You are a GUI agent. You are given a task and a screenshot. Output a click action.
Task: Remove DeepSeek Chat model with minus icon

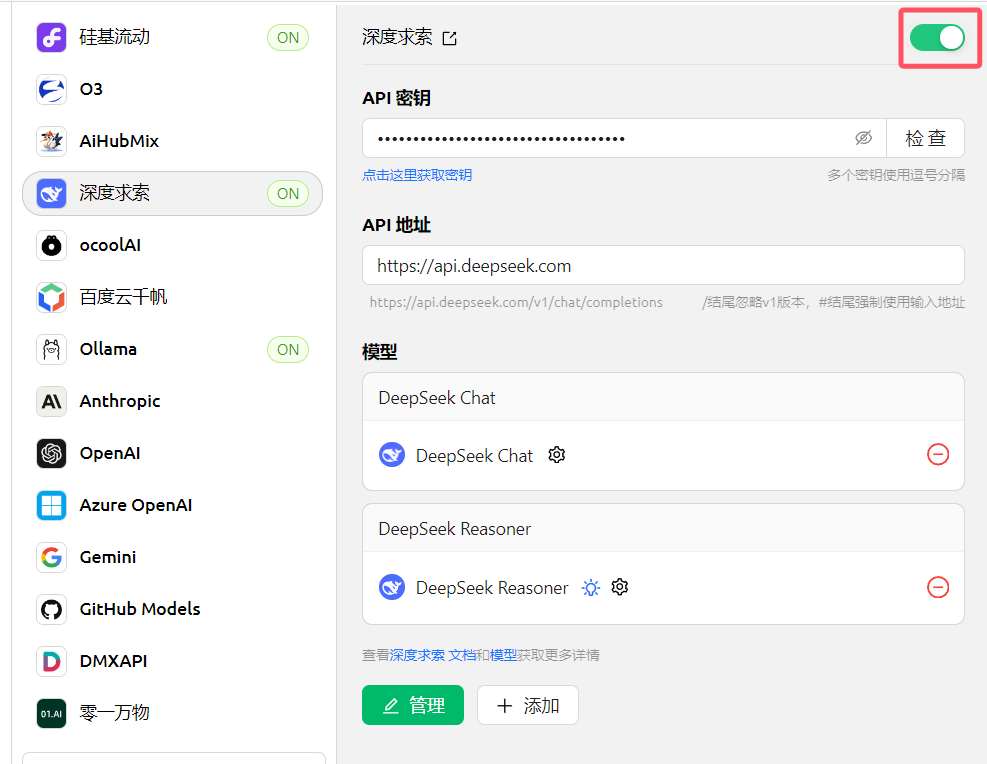938,454
